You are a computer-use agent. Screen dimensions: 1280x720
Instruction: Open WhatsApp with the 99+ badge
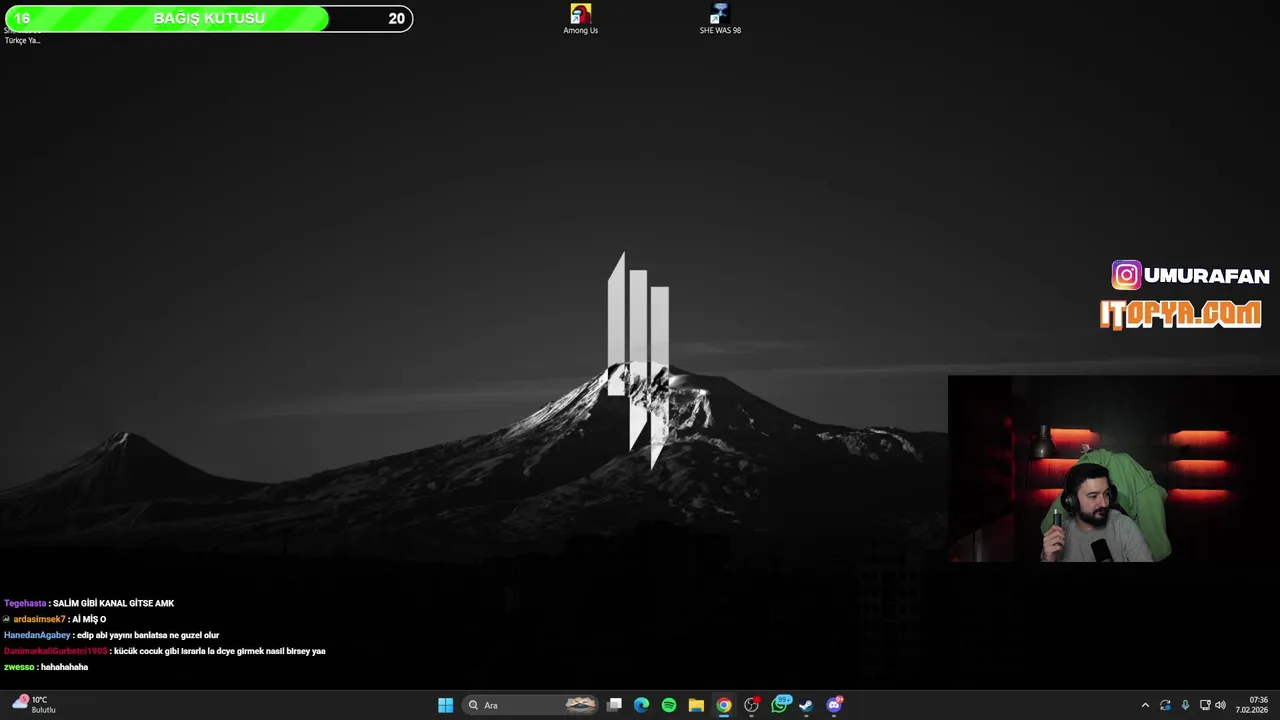point(780,705)
